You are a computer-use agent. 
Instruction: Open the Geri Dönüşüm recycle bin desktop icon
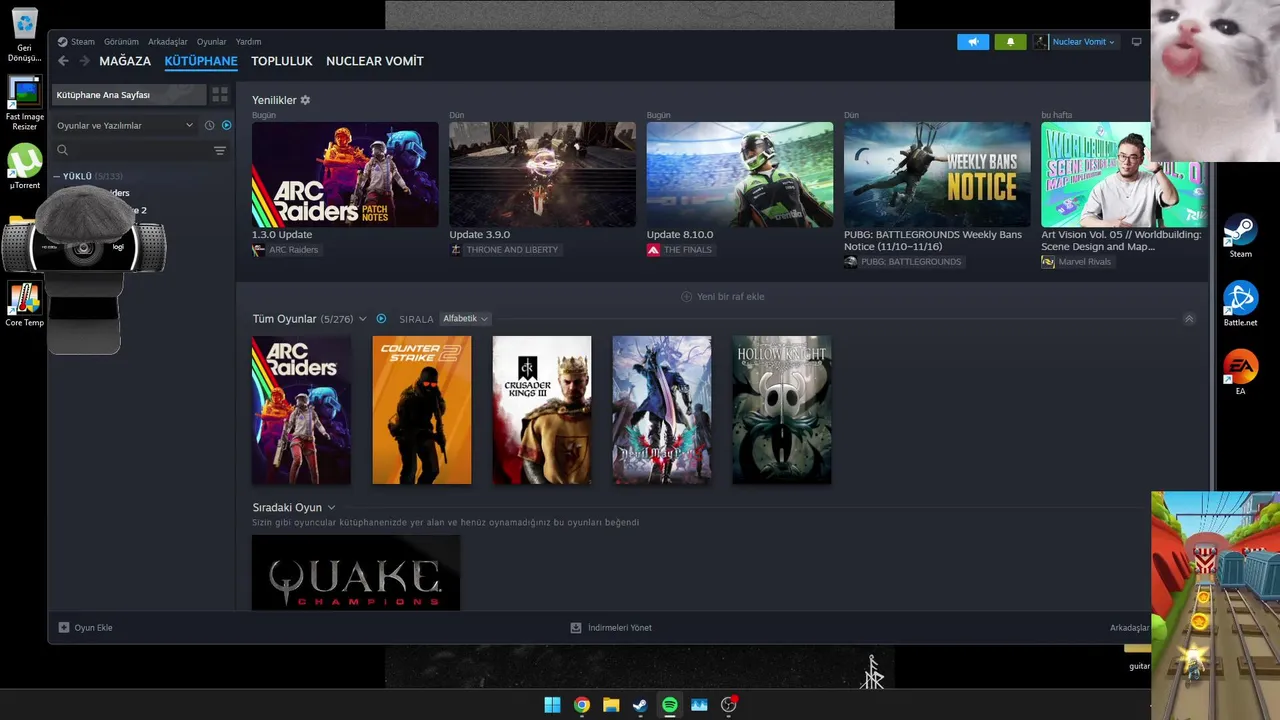(24, 36)
